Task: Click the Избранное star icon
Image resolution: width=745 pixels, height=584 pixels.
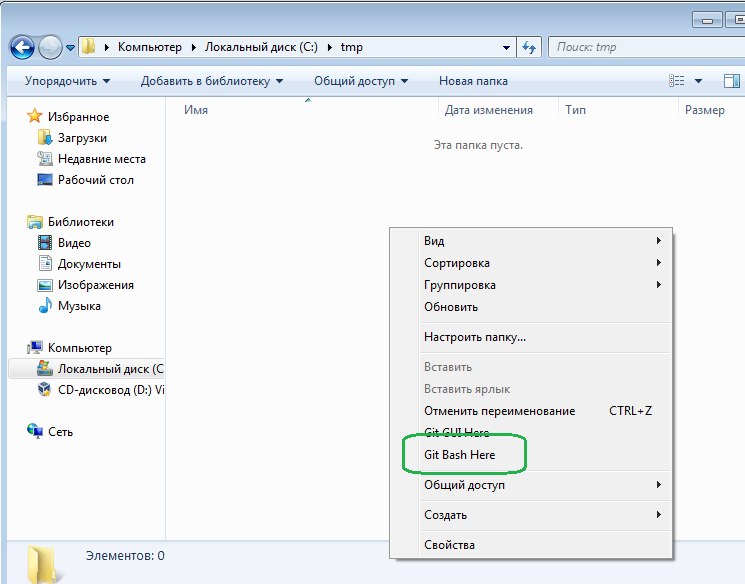Action: [34, 116]
